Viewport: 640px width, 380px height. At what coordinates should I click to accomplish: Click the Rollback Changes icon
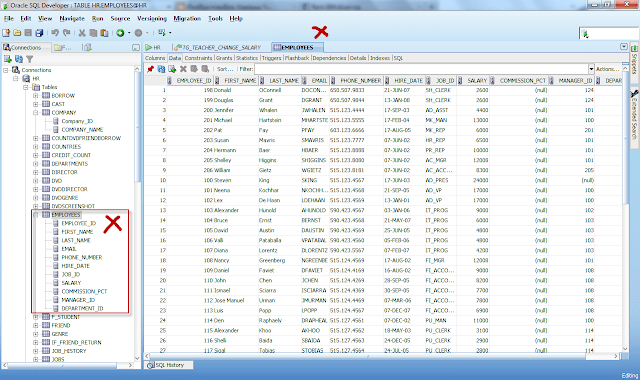pyautogui.click(x=205, y=69)
